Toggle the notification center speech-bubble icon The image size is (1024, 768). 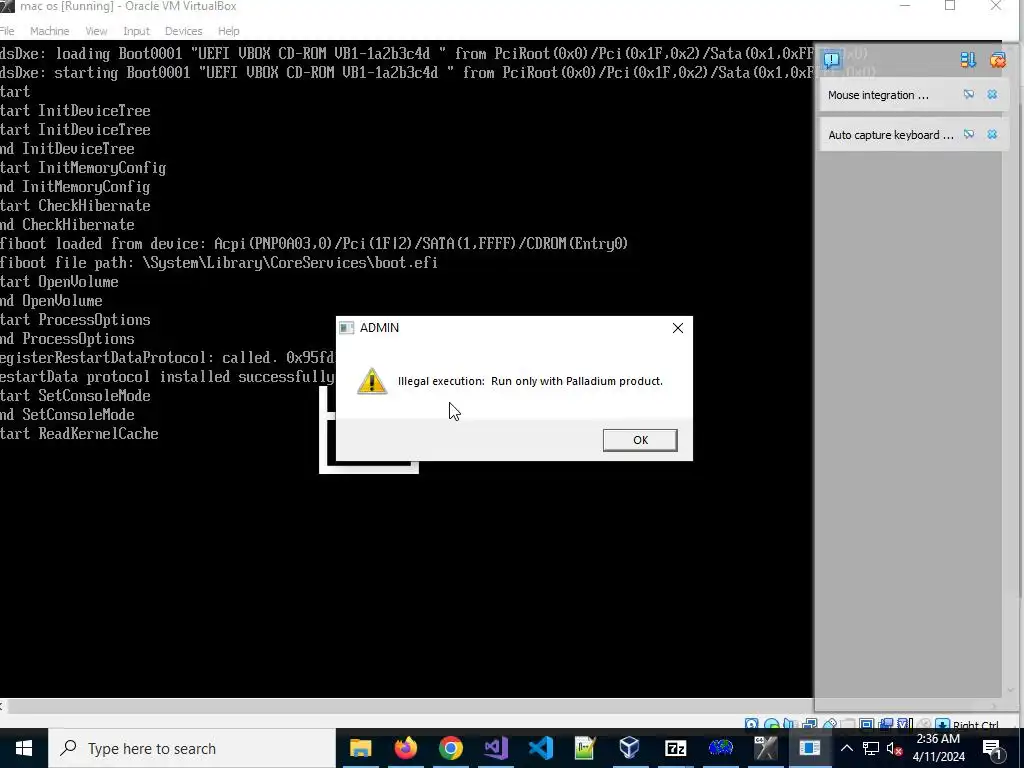point(831,60)
